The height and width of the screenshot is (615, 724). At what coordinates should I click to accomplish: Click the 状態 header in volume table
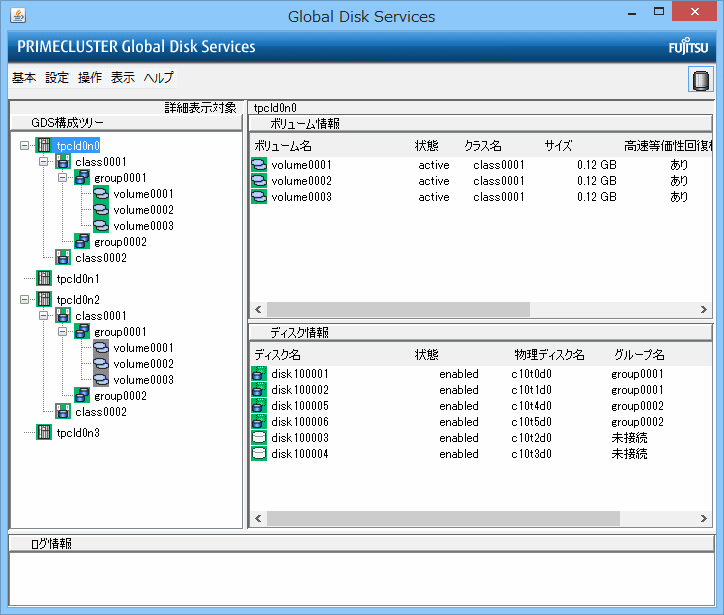pos(427,146)
